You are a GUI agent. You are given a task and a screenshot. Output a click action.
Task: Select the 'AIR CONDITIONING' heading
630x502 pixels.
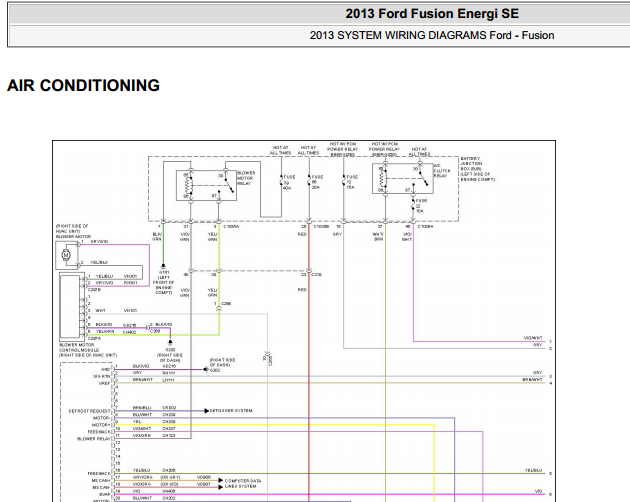point(83,85)
